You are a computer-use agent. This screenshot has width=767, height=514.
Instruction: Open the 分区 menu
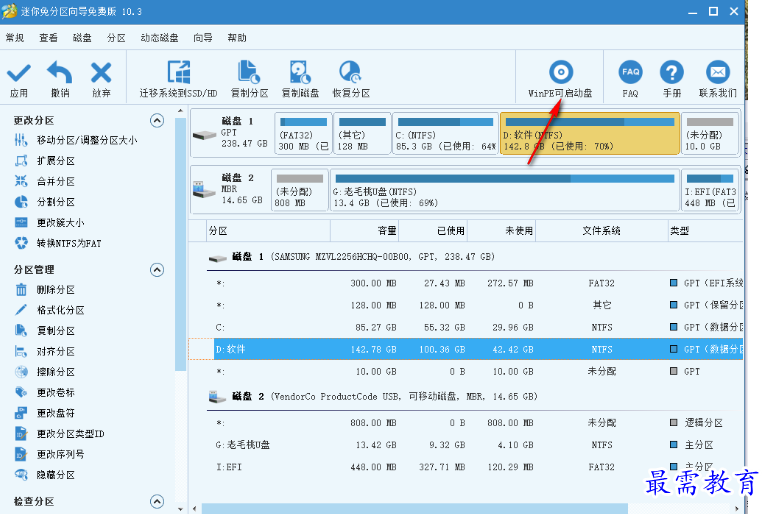(x=116, y=38)
